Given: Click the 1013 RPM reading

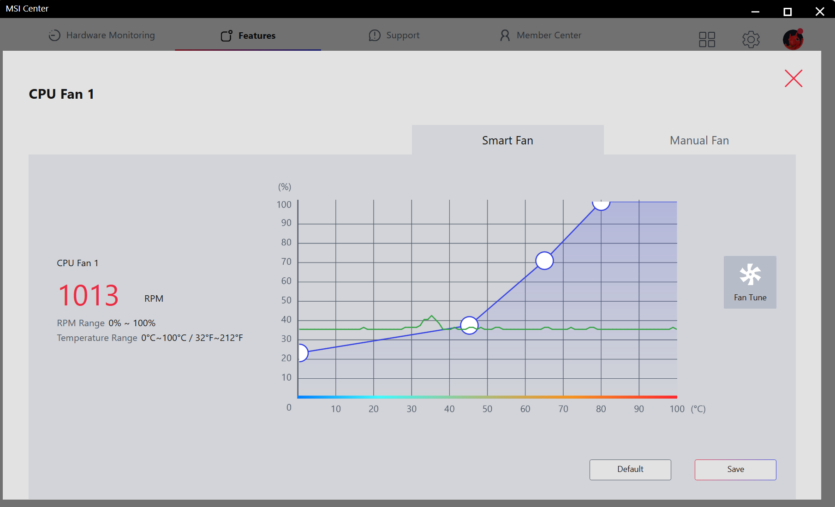Looking at the screenshot, I should pos(88,296).
